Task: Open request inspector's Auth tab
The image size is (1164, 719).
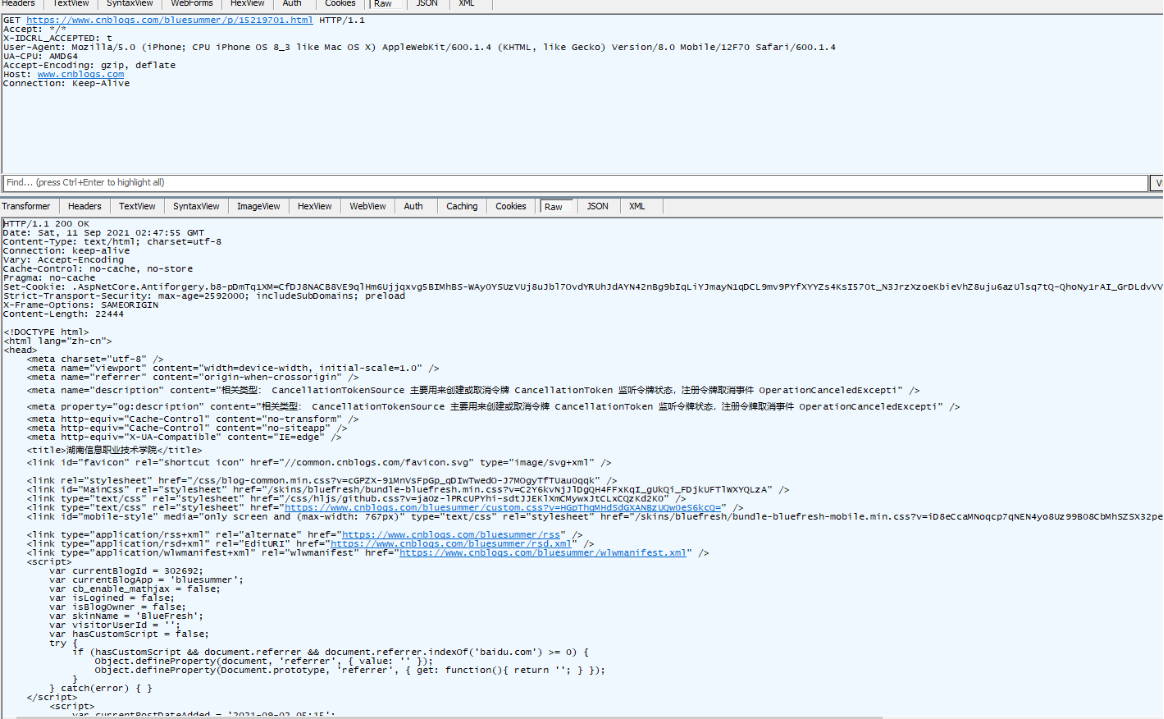Action: [x=292, y=4]
